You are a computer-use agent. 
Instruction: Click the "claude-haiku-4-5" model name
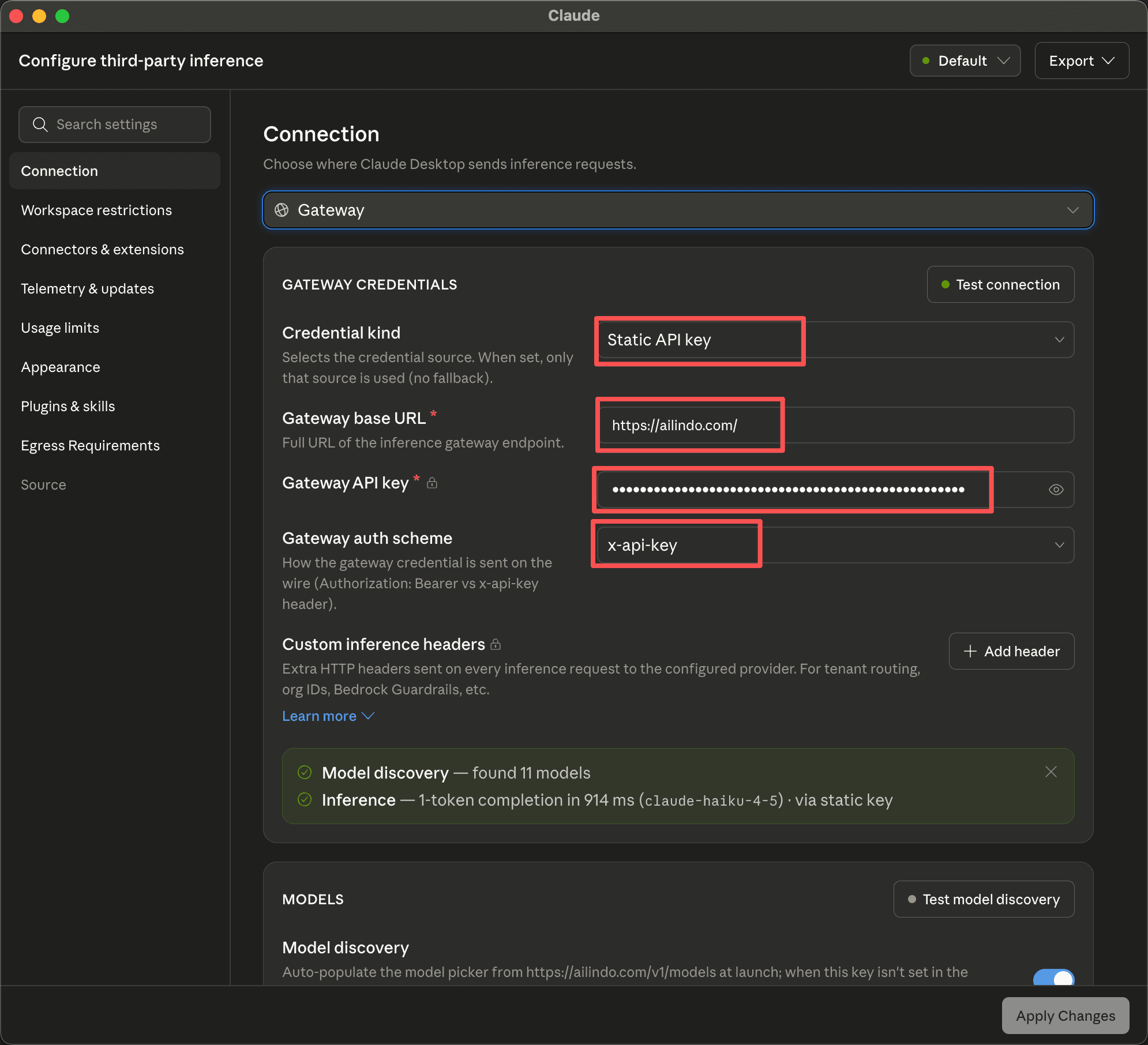point(711,800)
